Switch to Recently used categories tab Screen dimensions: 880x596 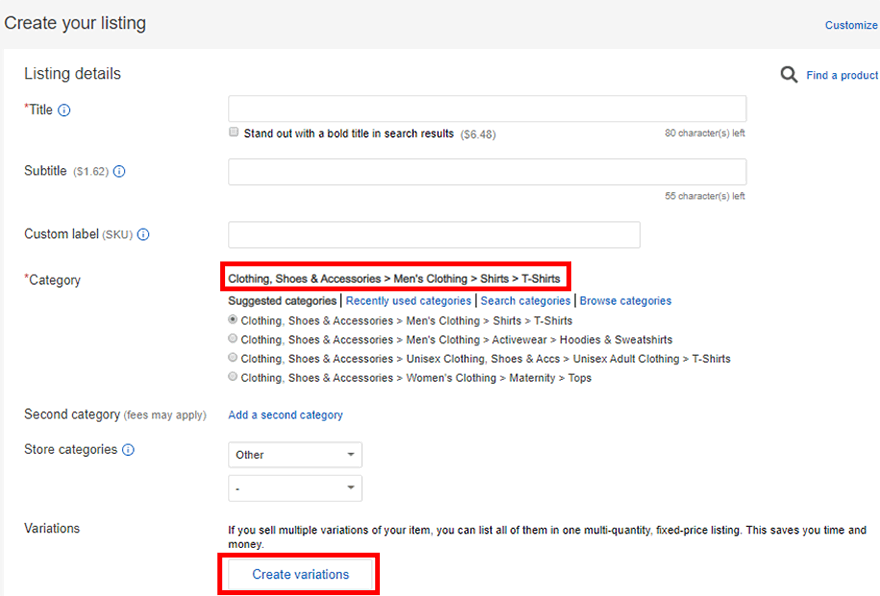[x=409, y=301]
